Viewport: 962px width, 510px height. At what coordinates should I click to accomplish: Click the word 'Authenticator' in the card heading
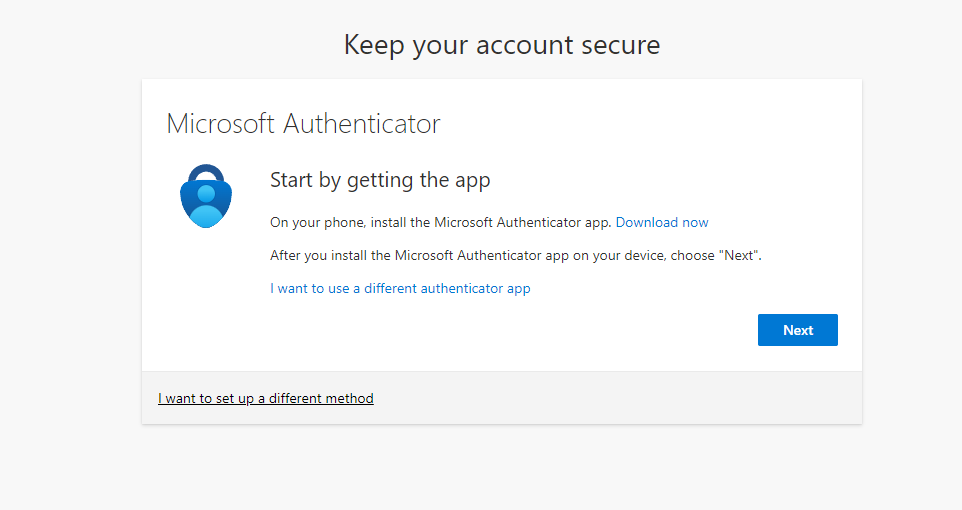coord(362,124)
